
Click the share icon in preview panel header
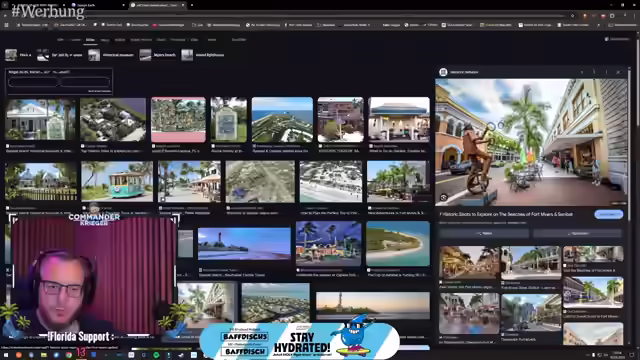click(594, 72)
